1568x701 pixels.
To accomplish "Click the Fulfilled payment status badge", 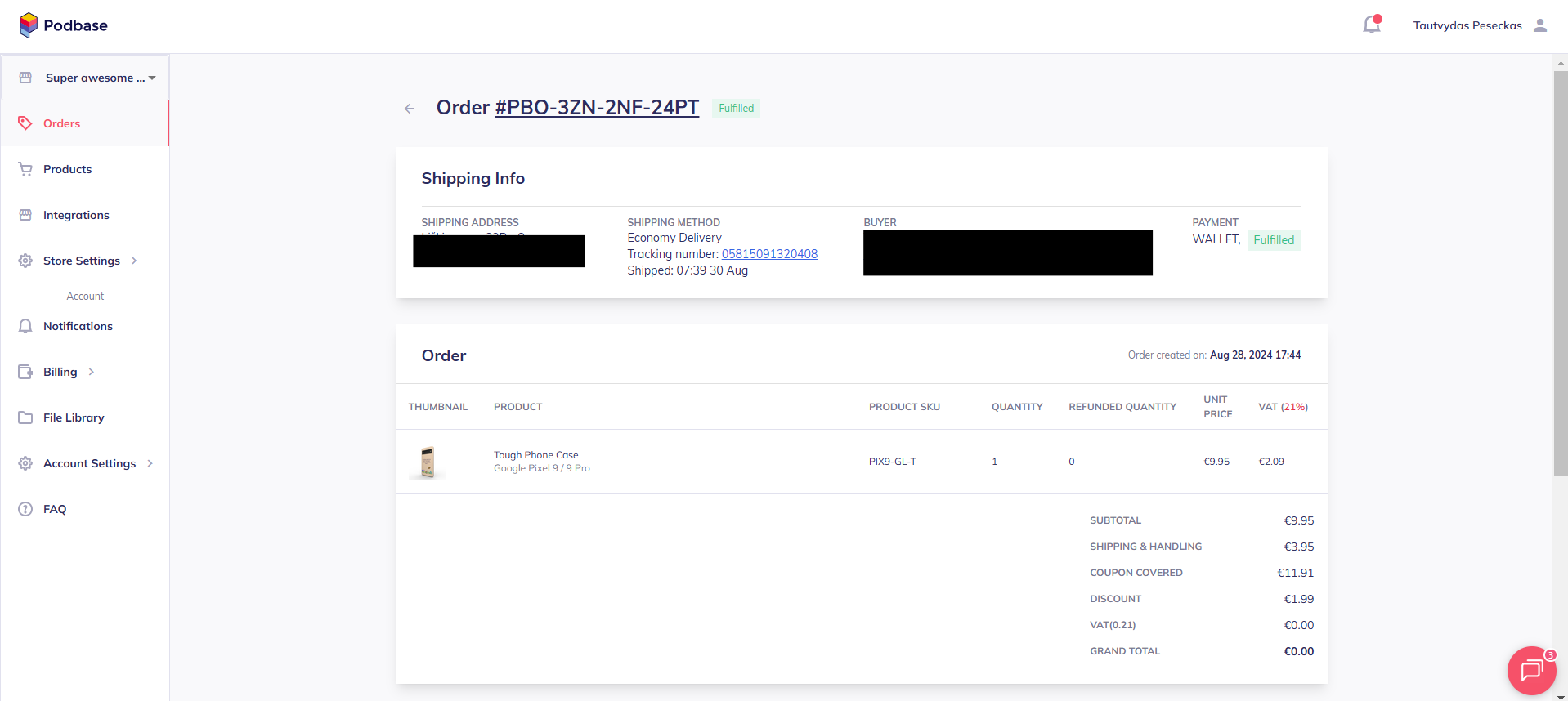I will pos(1274,240).
